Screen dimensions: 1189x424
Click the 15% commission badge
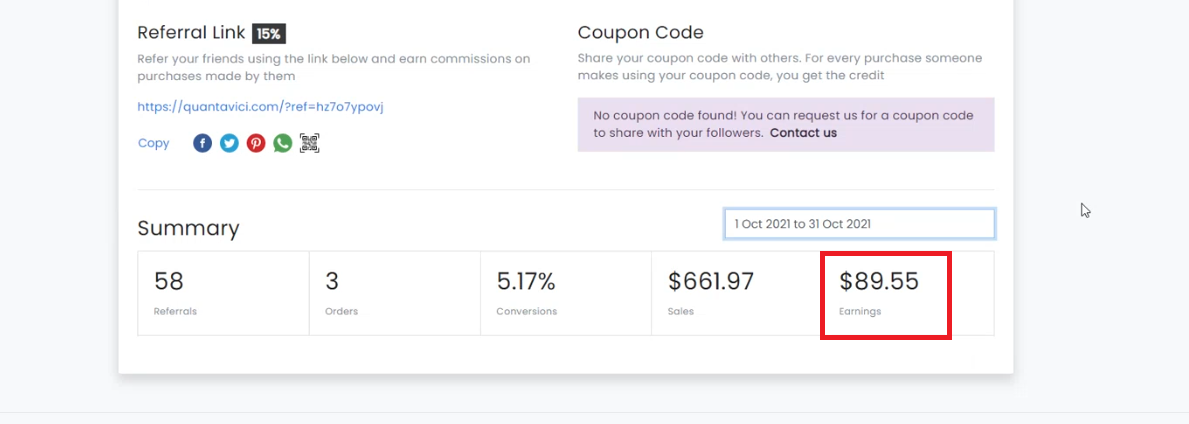(268, 33)
